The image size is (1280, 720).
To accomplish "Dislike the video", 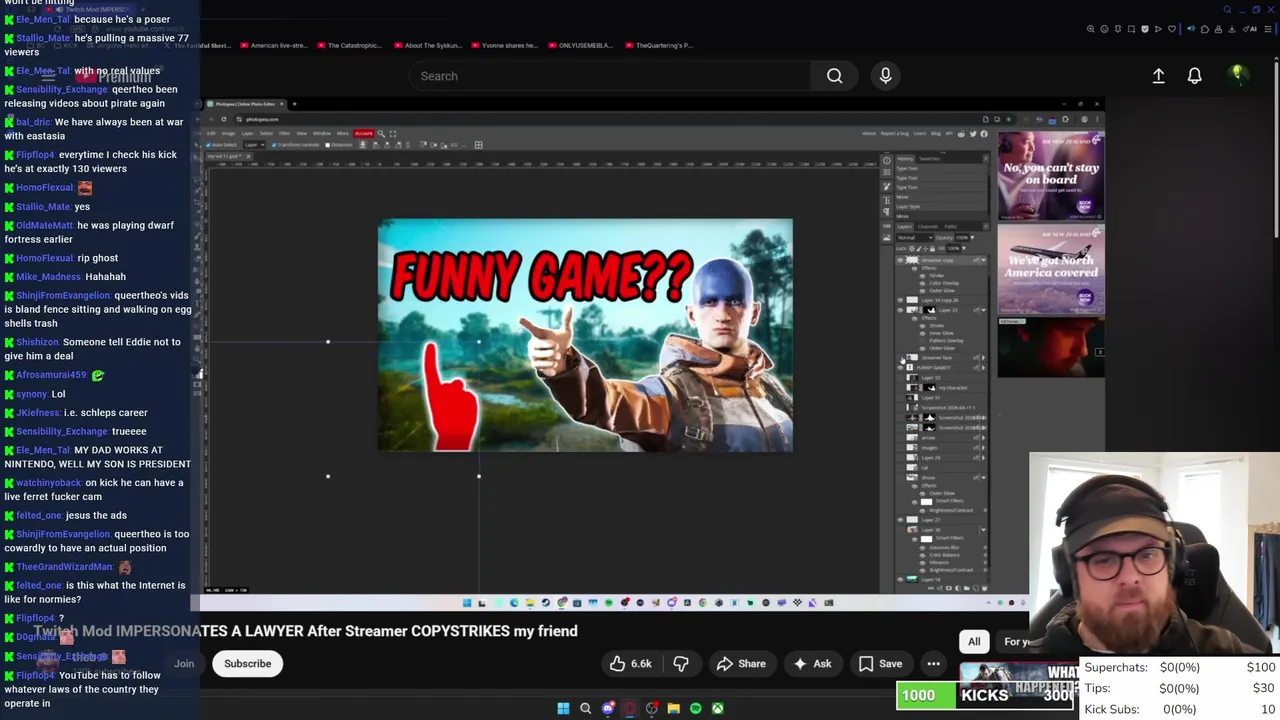I will (681, 664).
